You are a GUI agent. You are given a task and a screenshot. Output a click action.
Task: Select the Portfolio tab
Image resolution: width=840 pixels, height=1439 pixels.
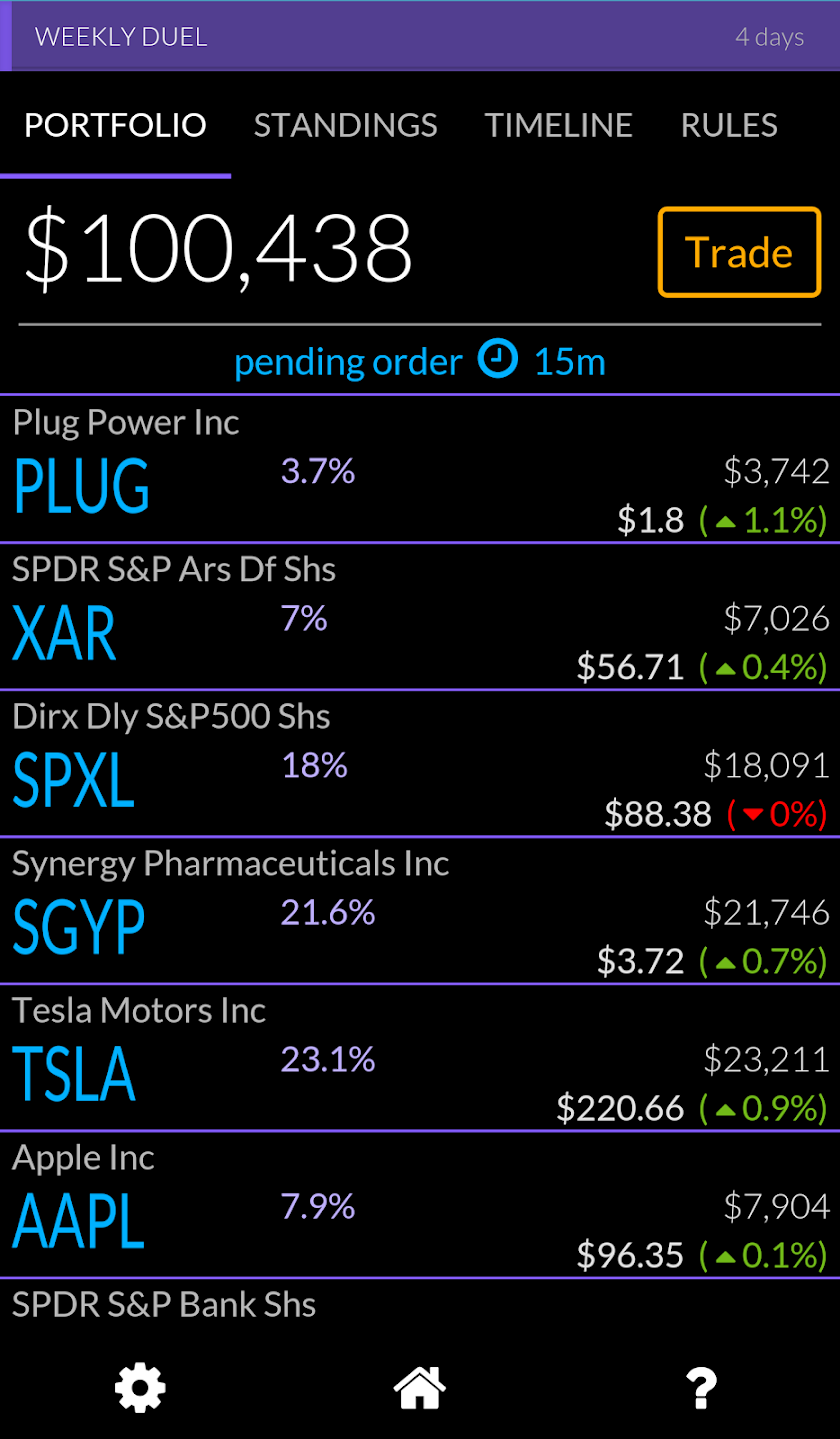pos(115,125)
